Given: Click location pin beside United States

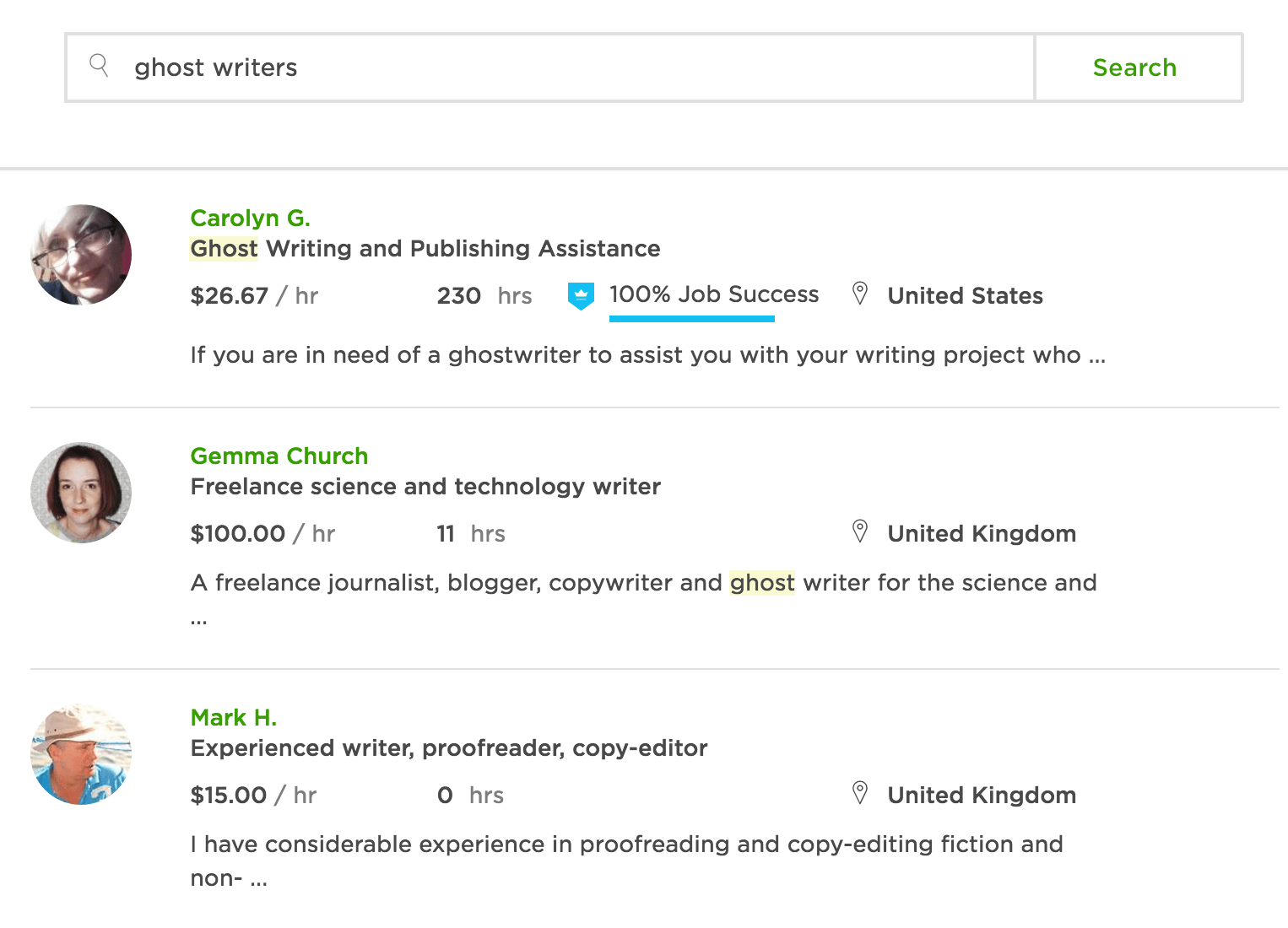Looking at the screenshot, I should click(860, 294).
